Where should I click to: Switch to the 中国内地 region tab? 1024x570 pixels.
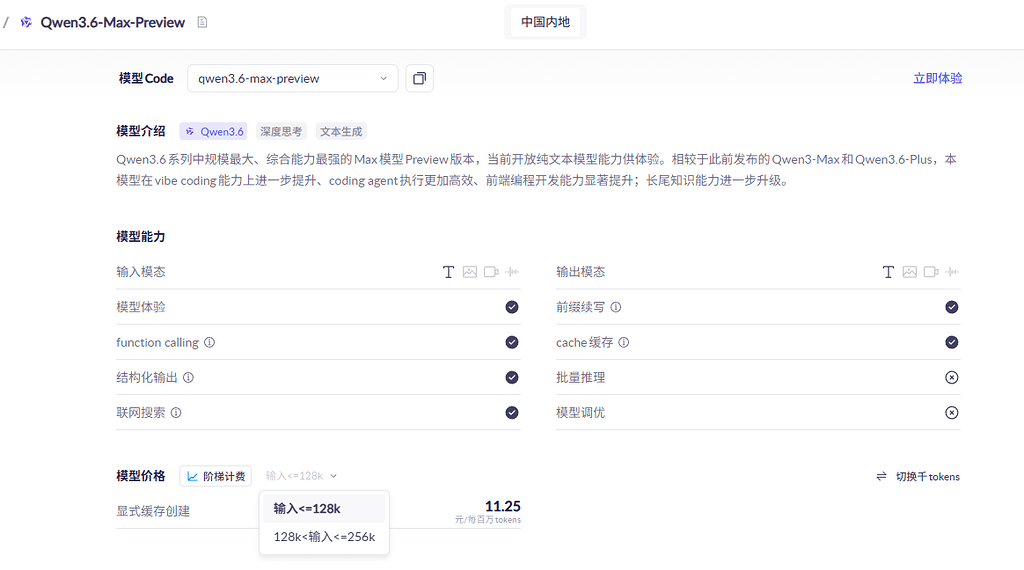click(x=545, y=22)
